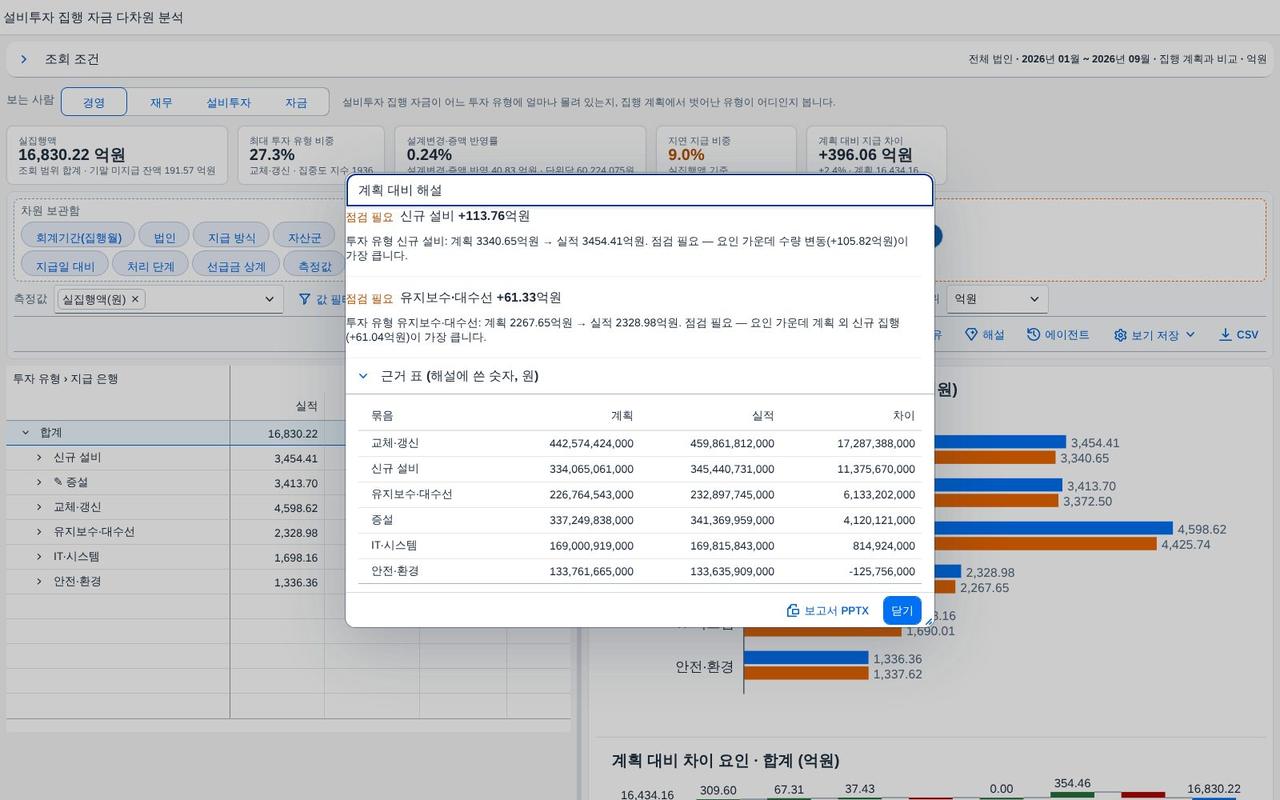Expand the 조회 조건 panel
The height and width of the screenshot is (800, 1280).
pyautogui.click(x=24, y=60)
